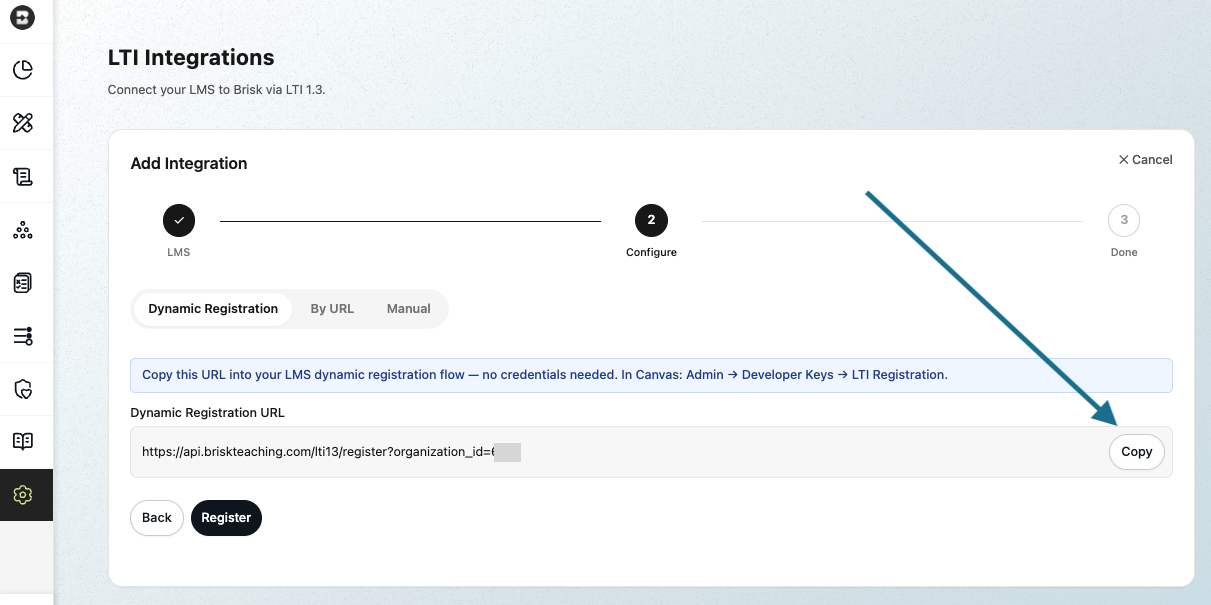
Task: Copy the Dynamic Registration URL
Action: click(1137, 452)
